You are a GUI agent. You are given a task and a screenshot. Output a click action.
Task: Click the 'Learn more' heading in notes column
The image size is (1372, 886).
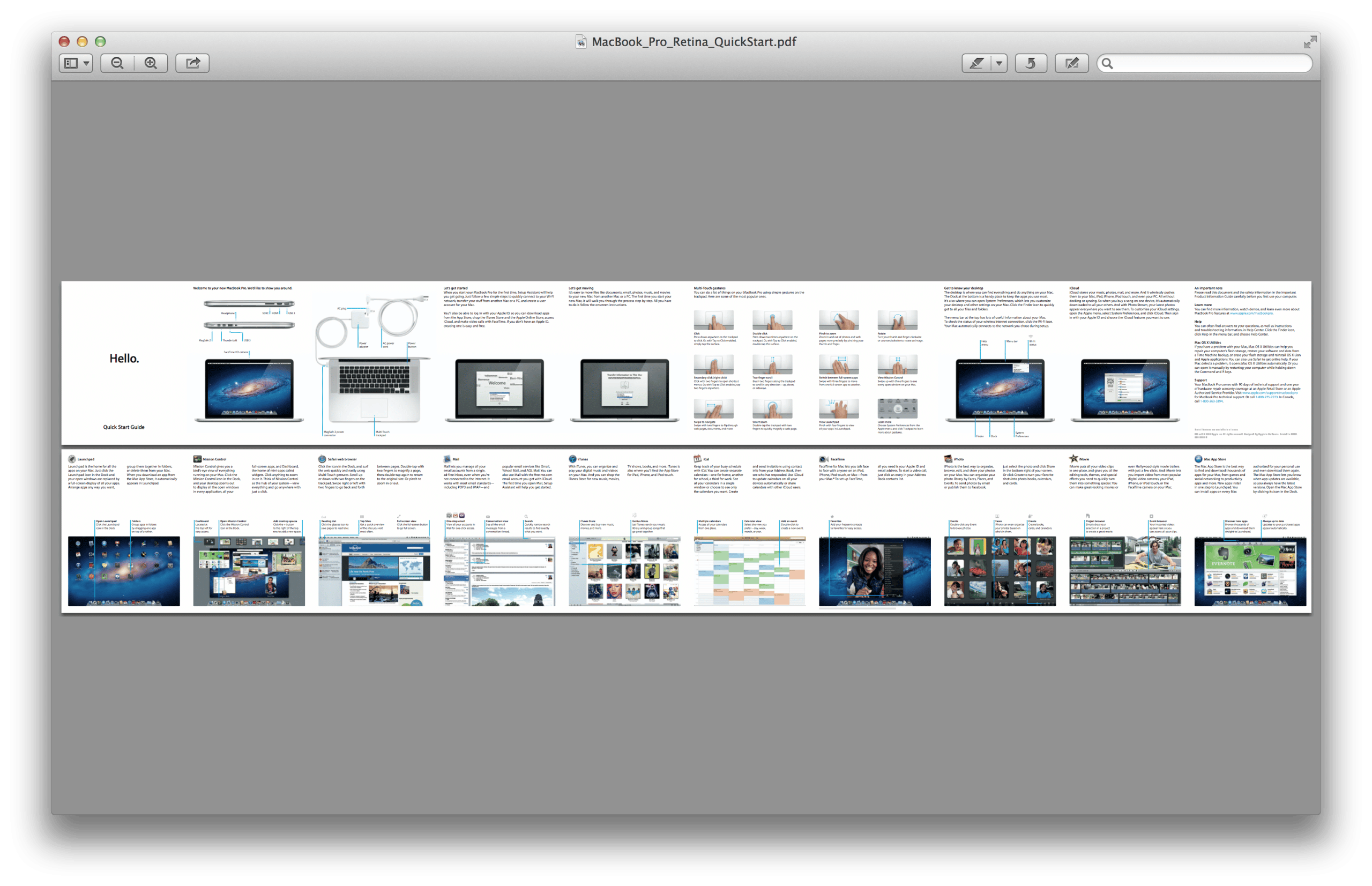coord(1203,305)
